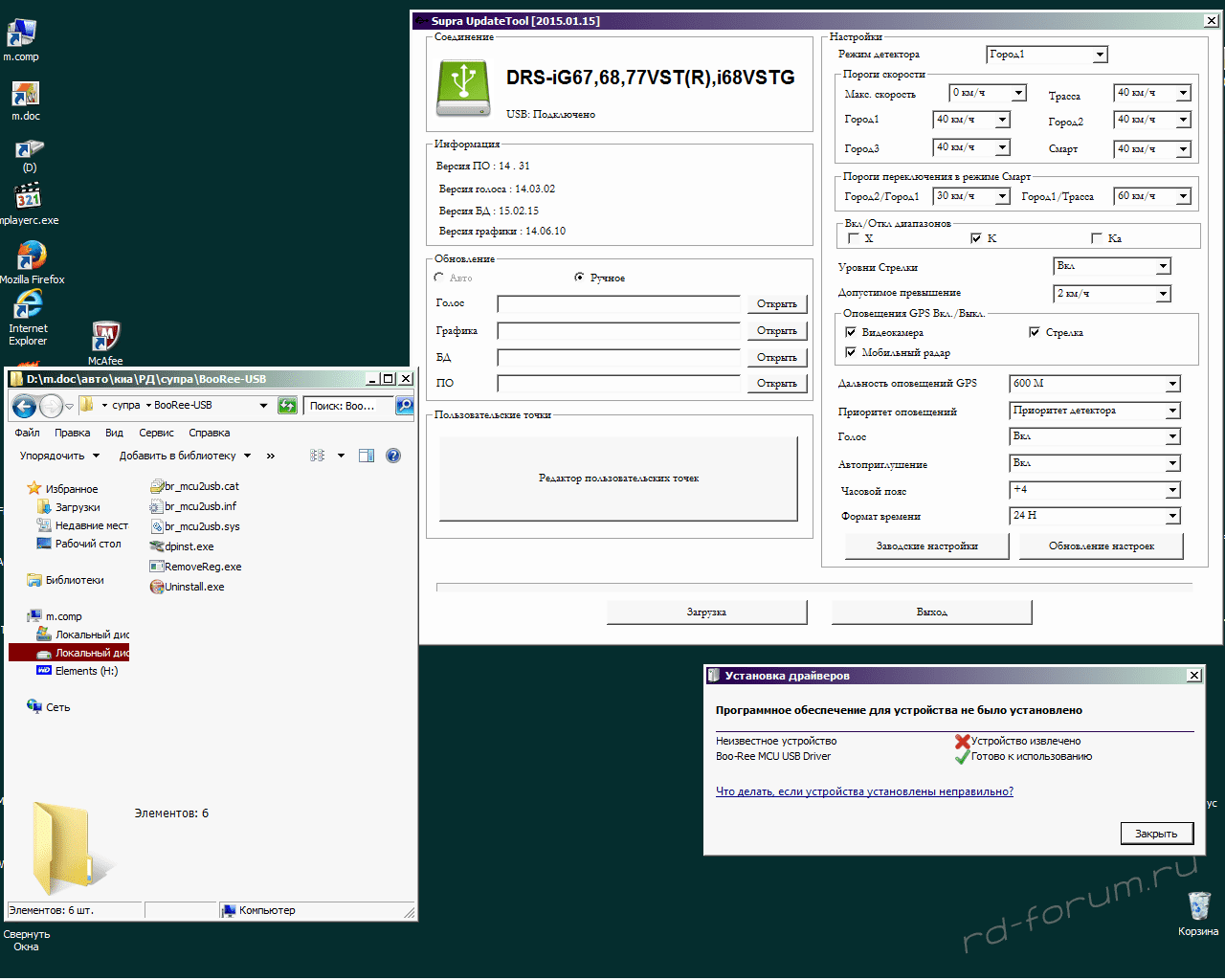Open the Часовой пояс dropdown
This screenshot has height=980, width=1225.
(x=1095, y=490)
